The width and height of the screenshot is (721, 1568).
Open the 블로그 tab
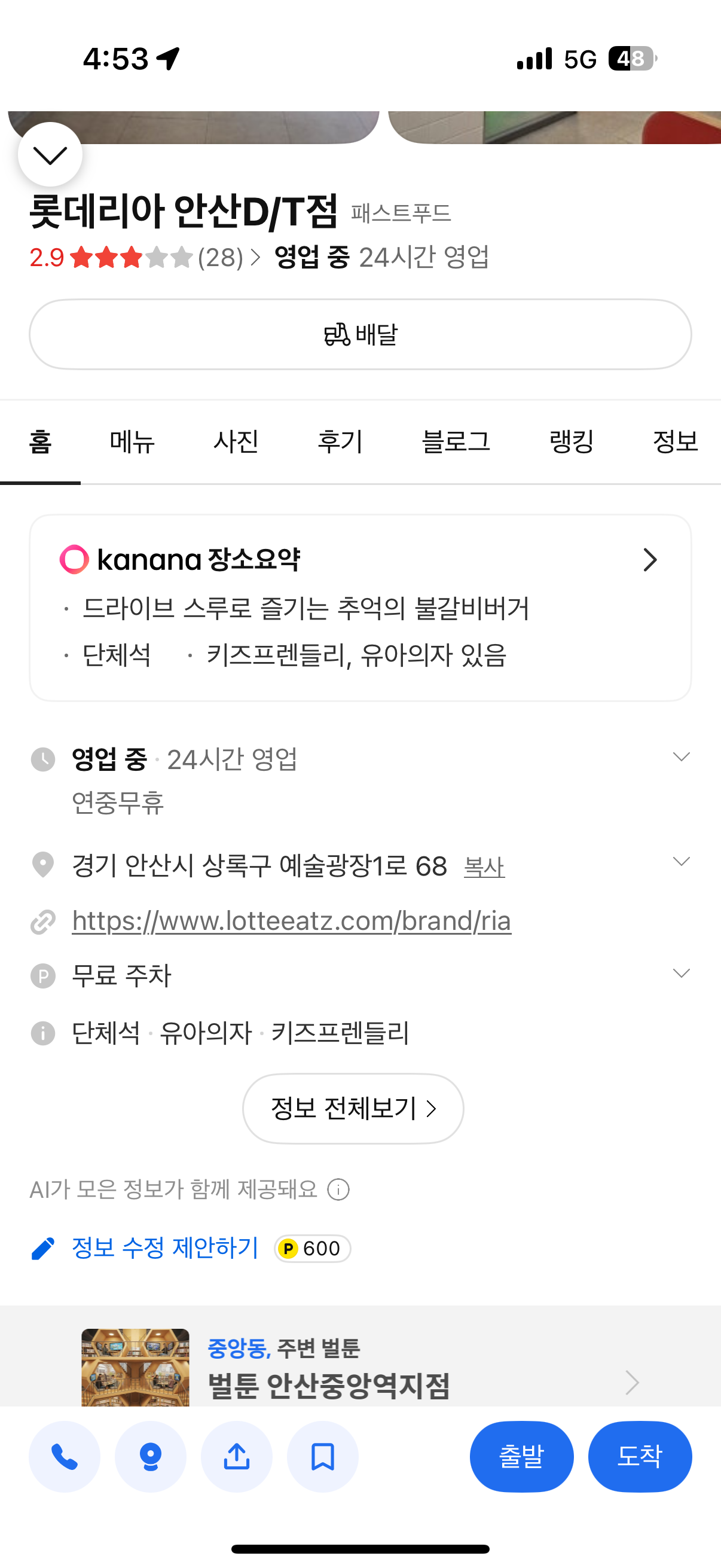click(456, 441)
